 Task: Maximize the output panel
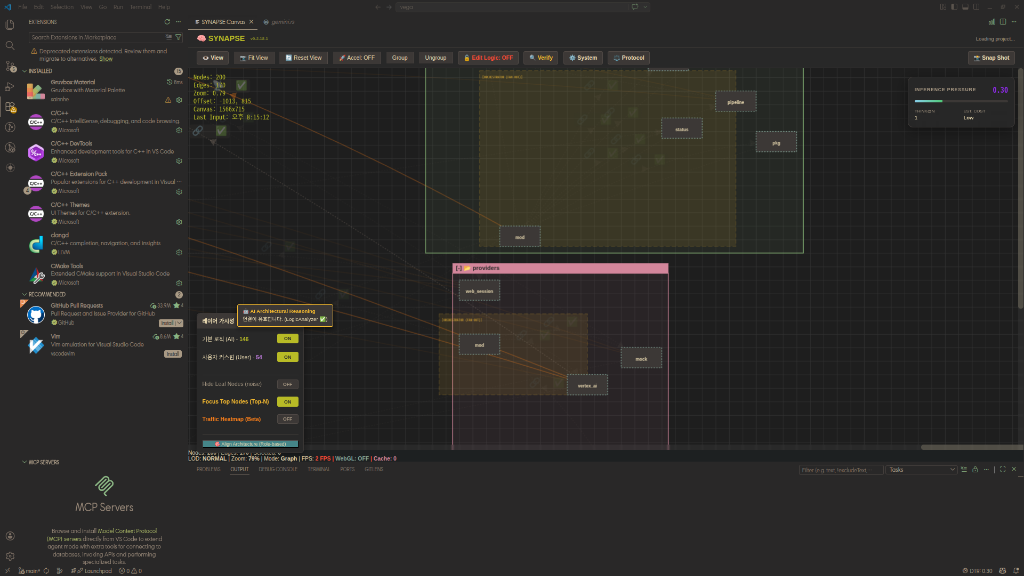click(1002, 469)
